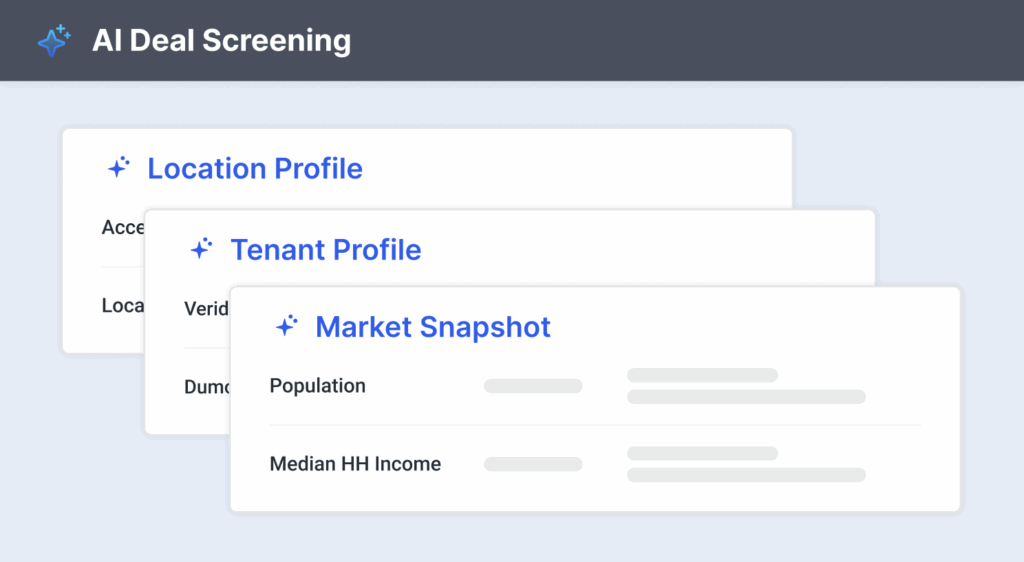The image size is (1024, 562).
Task: Click the short placeholder value beside Population
Action: [533, 386]
